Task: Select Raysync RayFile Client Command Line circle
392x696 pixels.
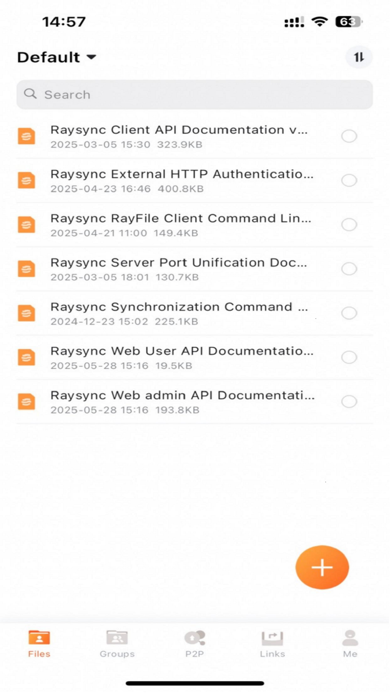Action: click(349, 225)
